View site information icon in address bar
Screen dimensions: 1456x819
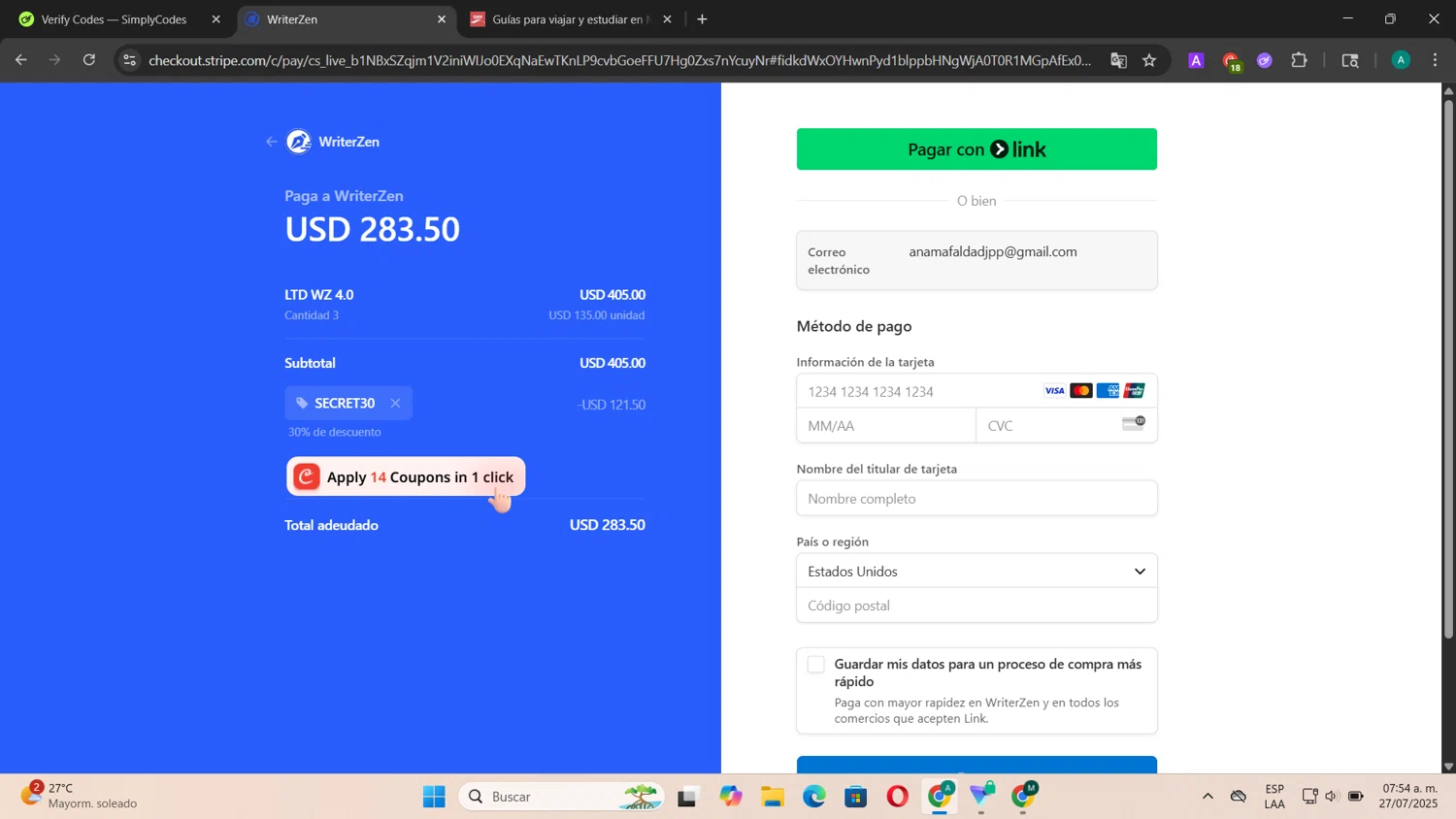pos(129,60)
